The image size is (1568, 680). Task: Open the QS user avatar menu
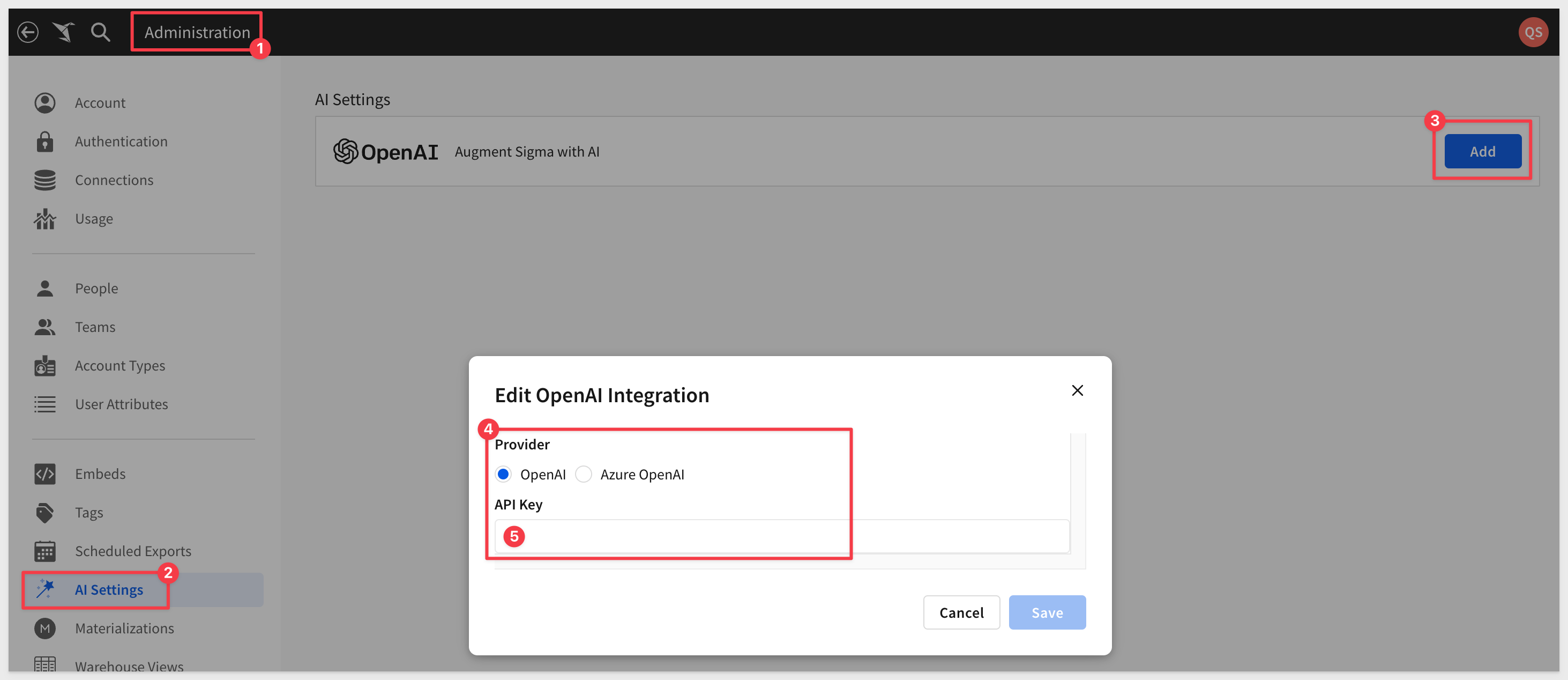pos(1533,32)
